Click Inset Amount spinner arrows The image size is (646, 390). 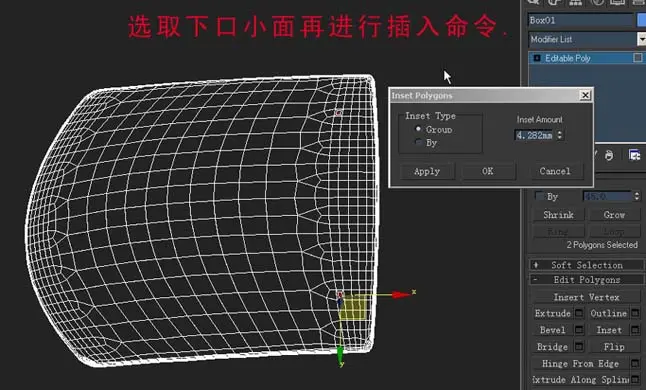point(559,135)
